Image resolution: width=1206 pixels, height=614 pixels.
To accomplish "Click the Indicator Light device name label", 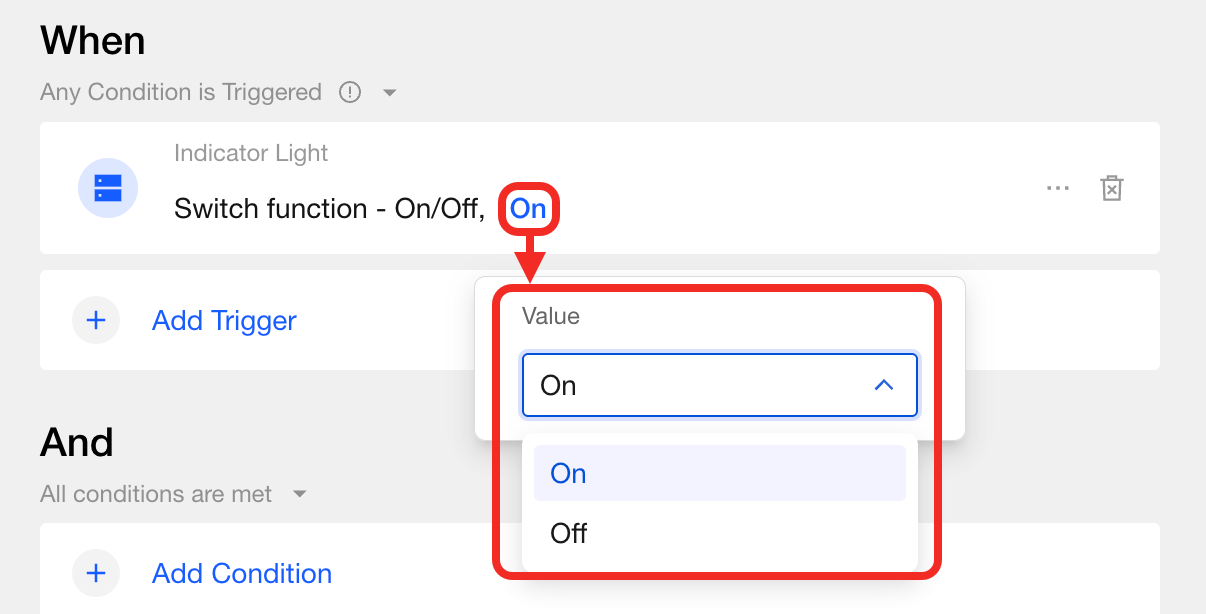I will click(x=251, y=154).
